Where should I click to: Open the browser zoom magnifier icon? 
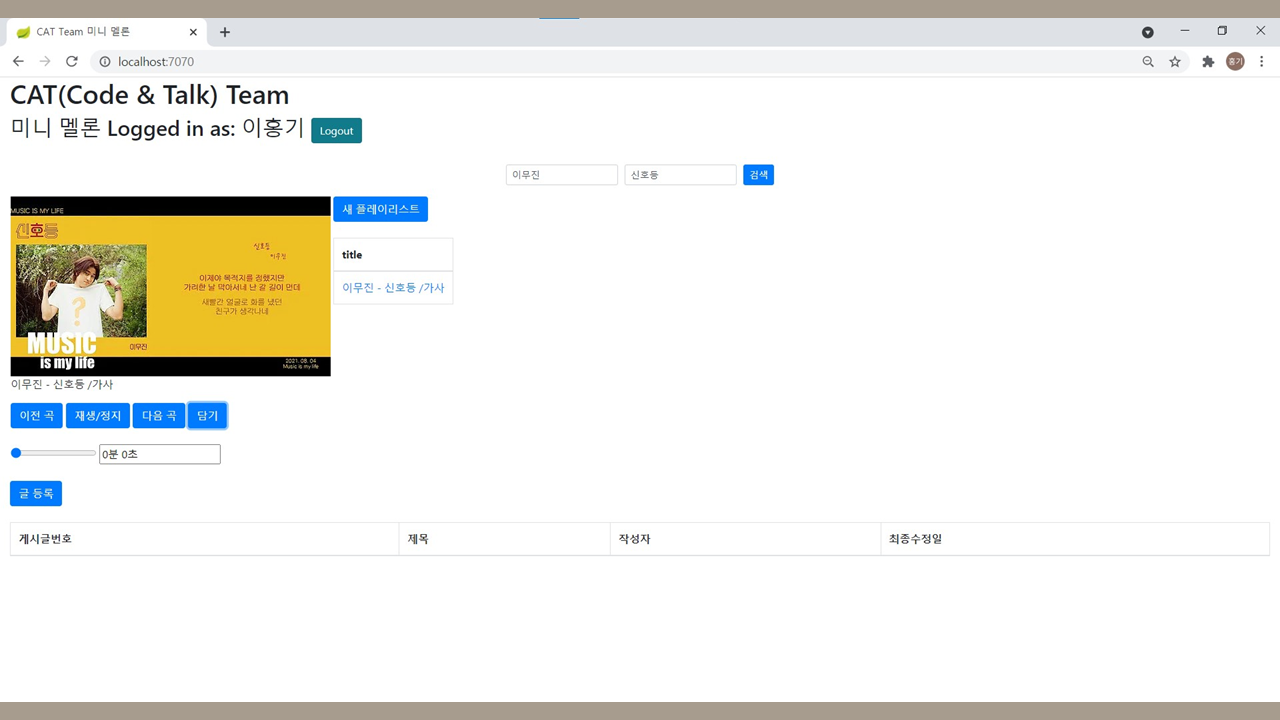[x=1148, y=62]
